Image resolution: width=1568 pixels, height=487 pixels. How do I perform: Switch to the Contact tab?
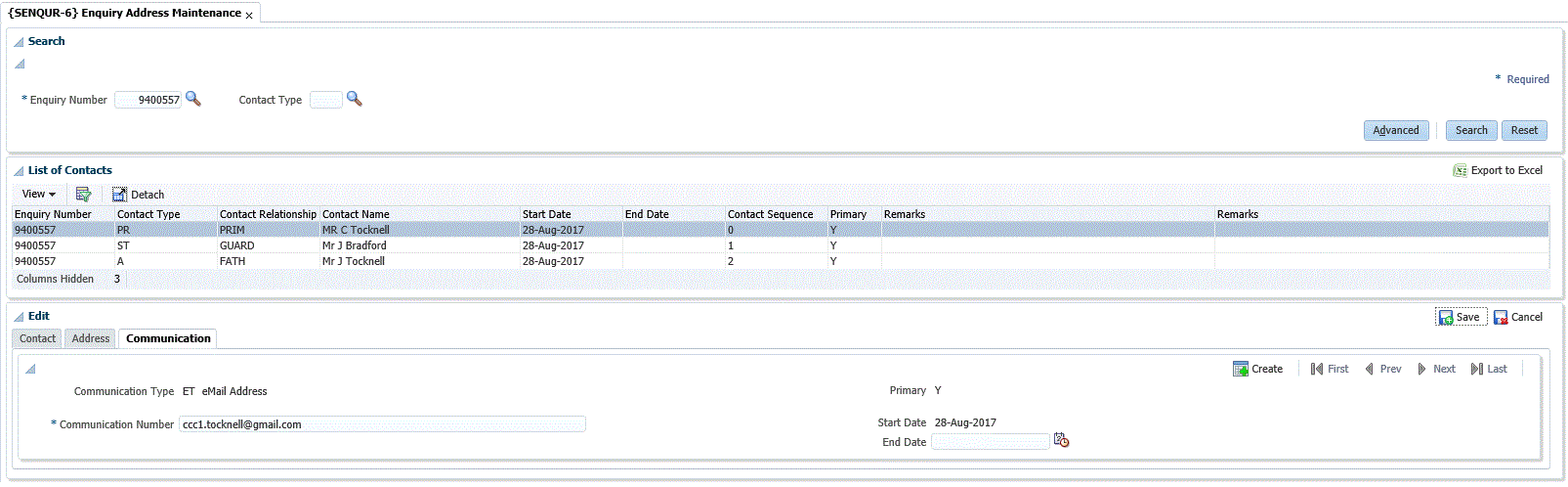coord(37,338)
